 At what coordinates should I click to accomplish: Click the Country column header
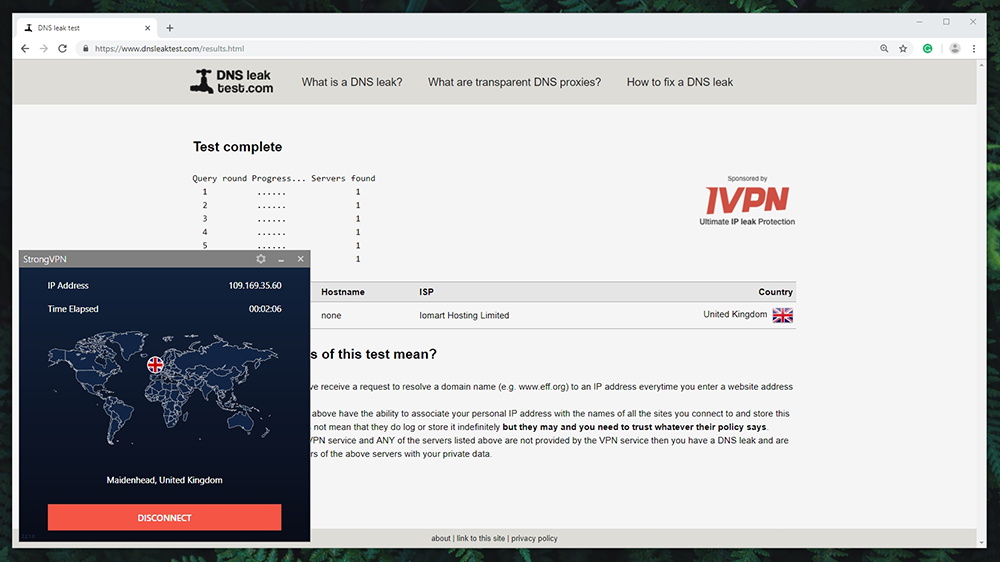(775, 292)
